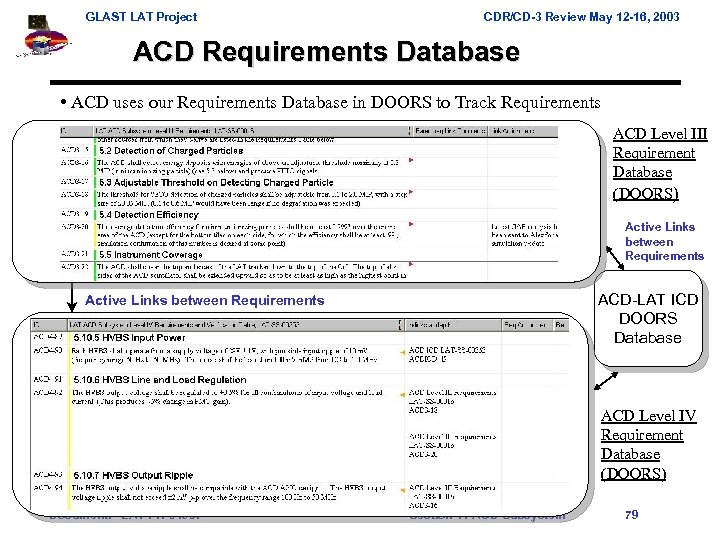Screen dimensions: 720x540
Task: Select heading 5.10.6 HVBS Line and Load Regulation
Action: (x=160, y=380)
